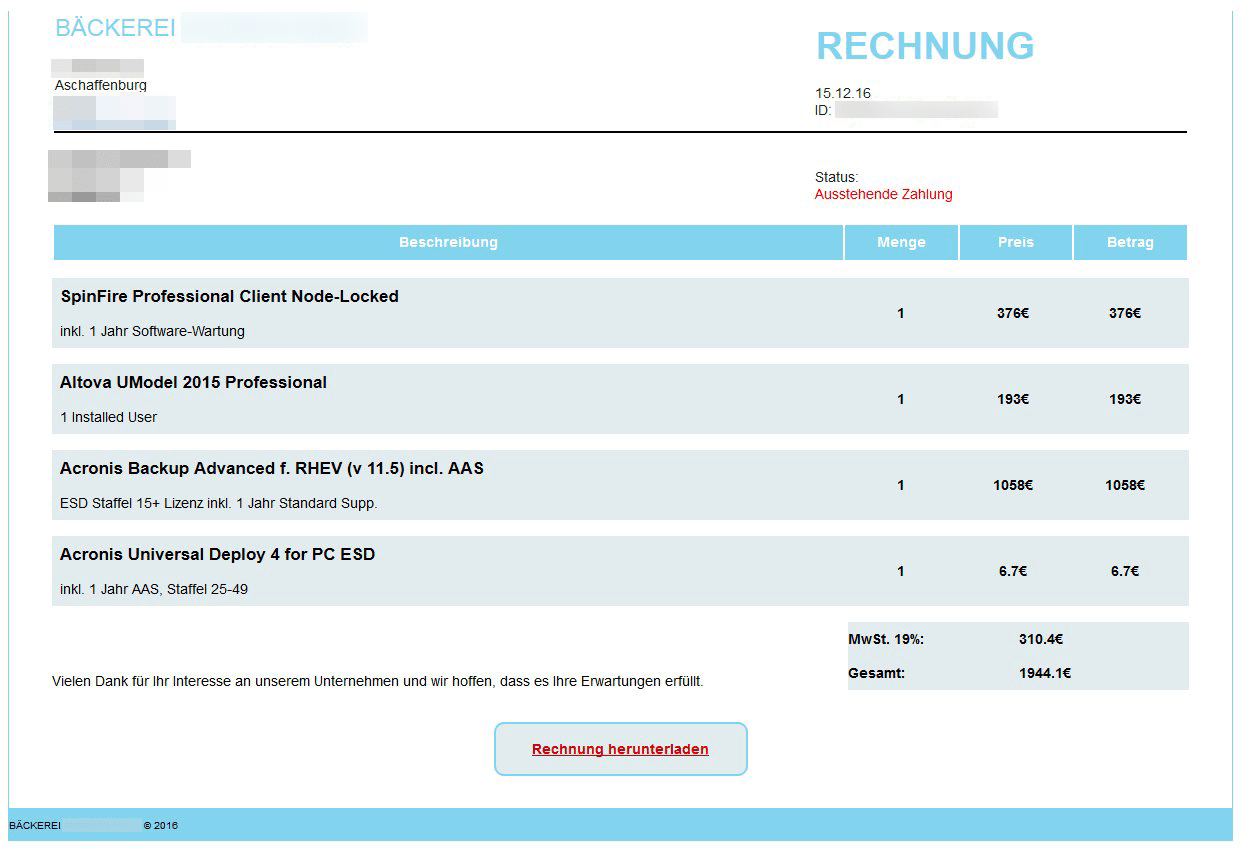The width and height of the screenshot is (1242, 850).
Task: Click the Universal Deploy quantity value 1
Action: (x=900, y=571)
